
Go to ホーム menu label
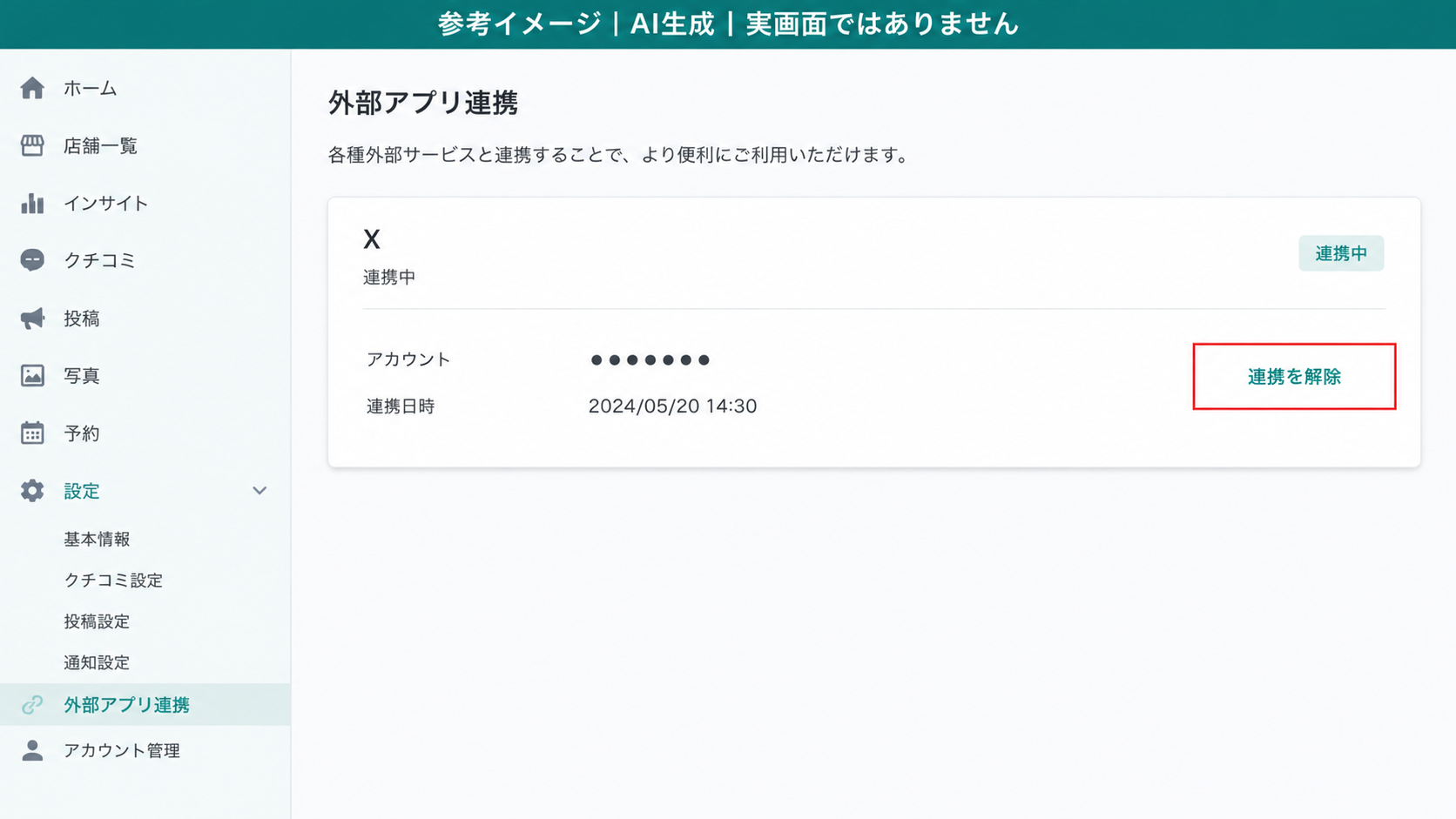pyautogui.click(x=91, y=88)
